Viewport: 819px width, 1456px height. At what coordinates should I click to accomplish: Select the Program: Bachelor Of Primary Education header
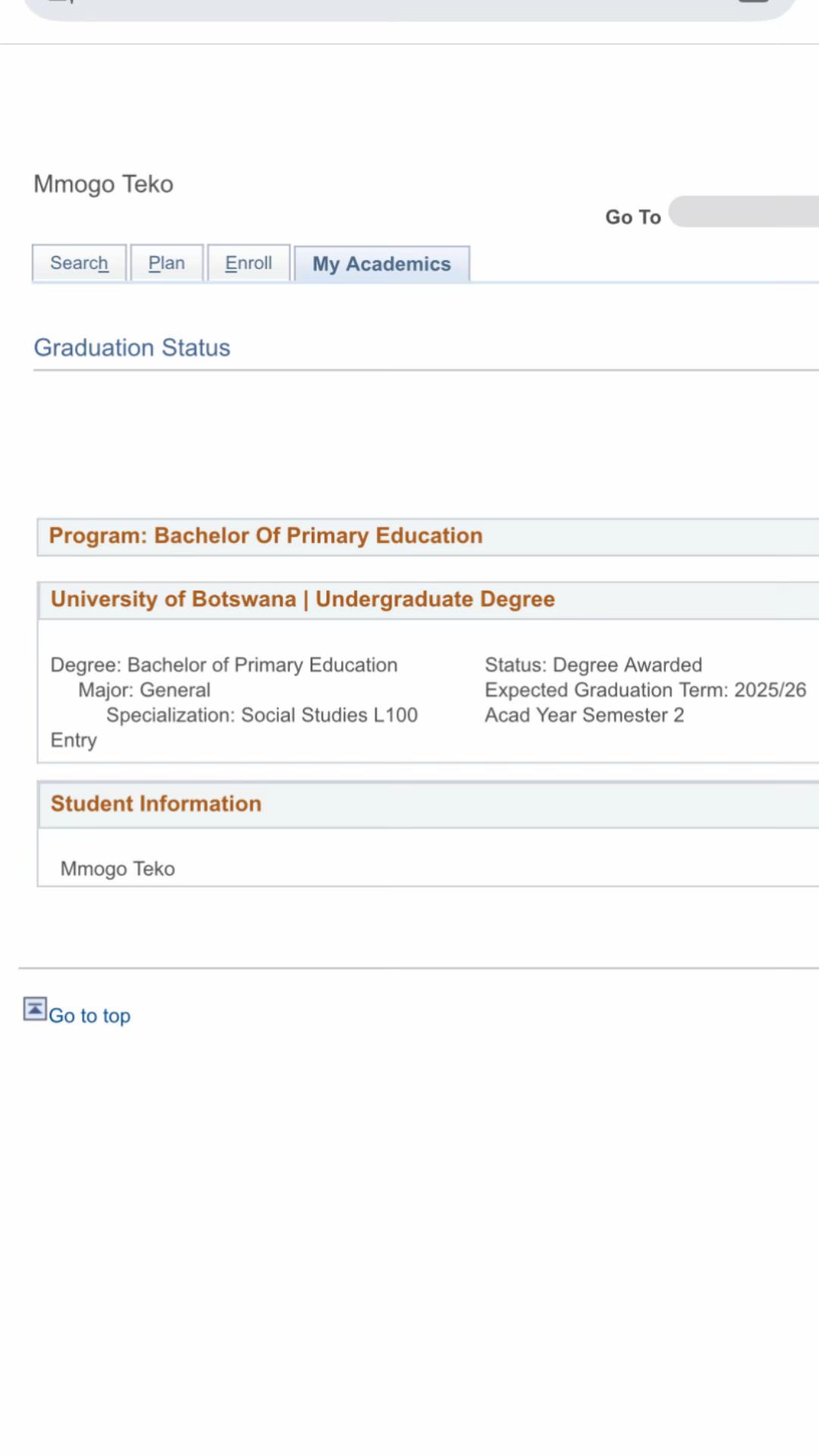click(428, 537)
